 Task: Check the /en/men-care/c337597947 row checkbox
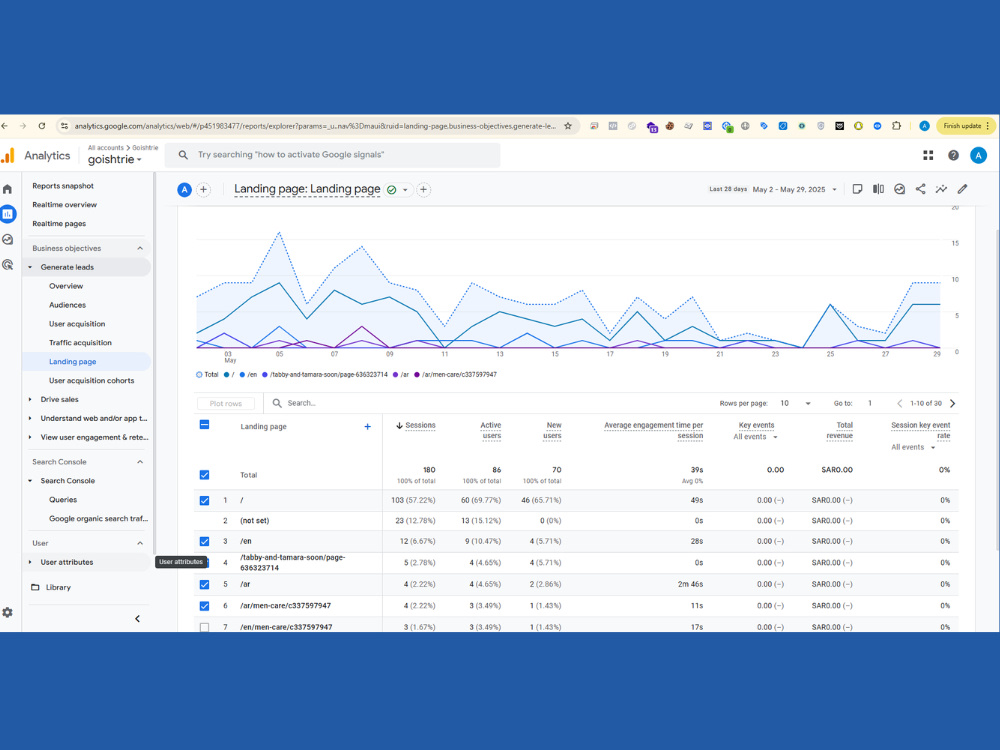pos(204,627)
